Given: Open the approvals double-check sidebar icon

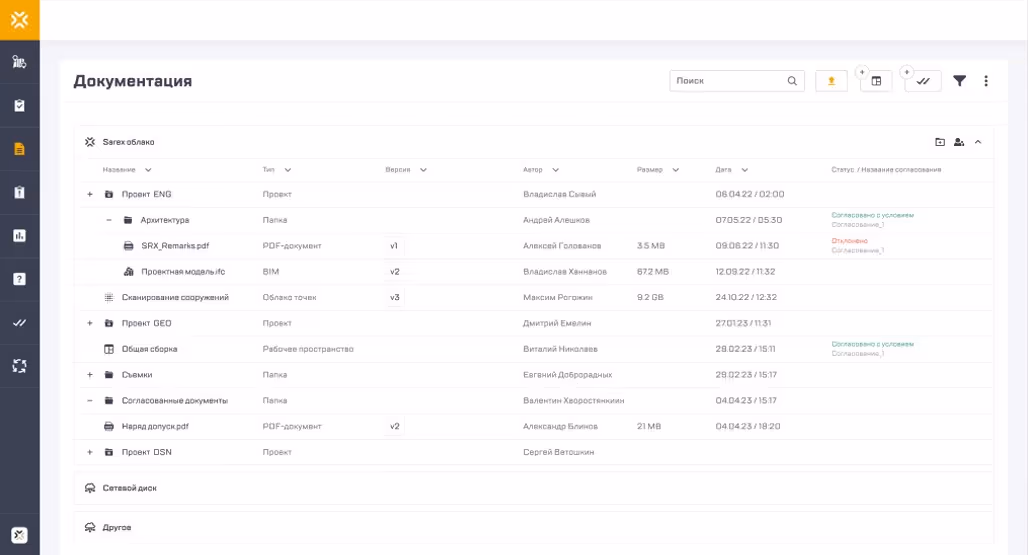Looking at the screenshot, I should (x=20, y=322).
